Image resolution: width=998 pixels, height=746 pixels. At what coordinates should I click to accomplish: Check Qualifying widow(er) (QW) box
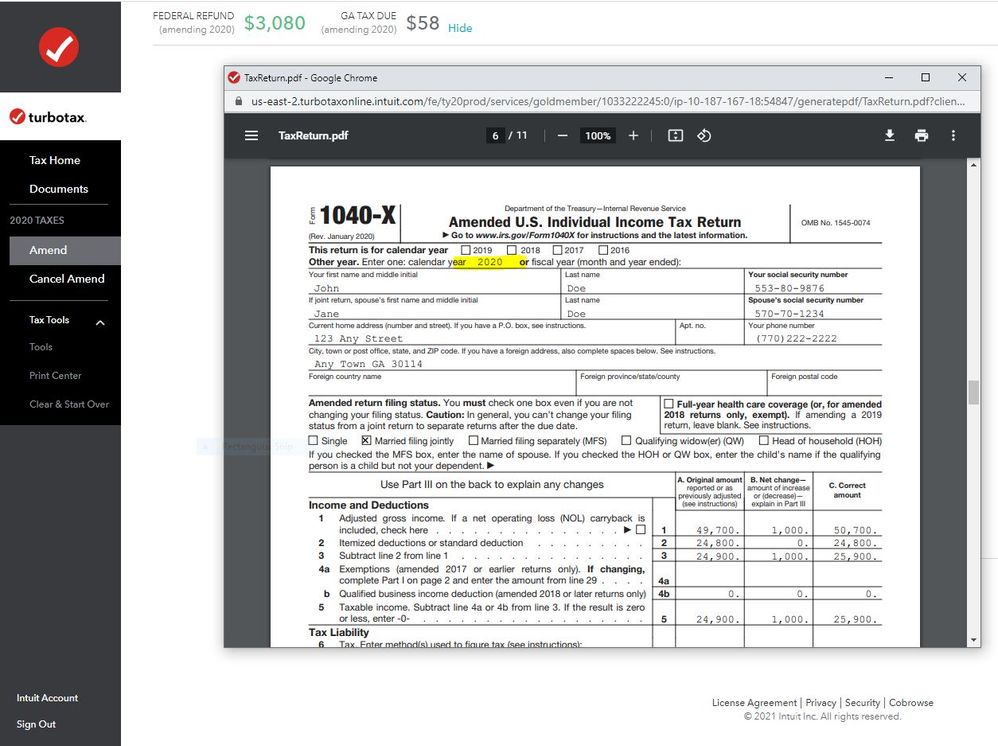tap(626, 440)
